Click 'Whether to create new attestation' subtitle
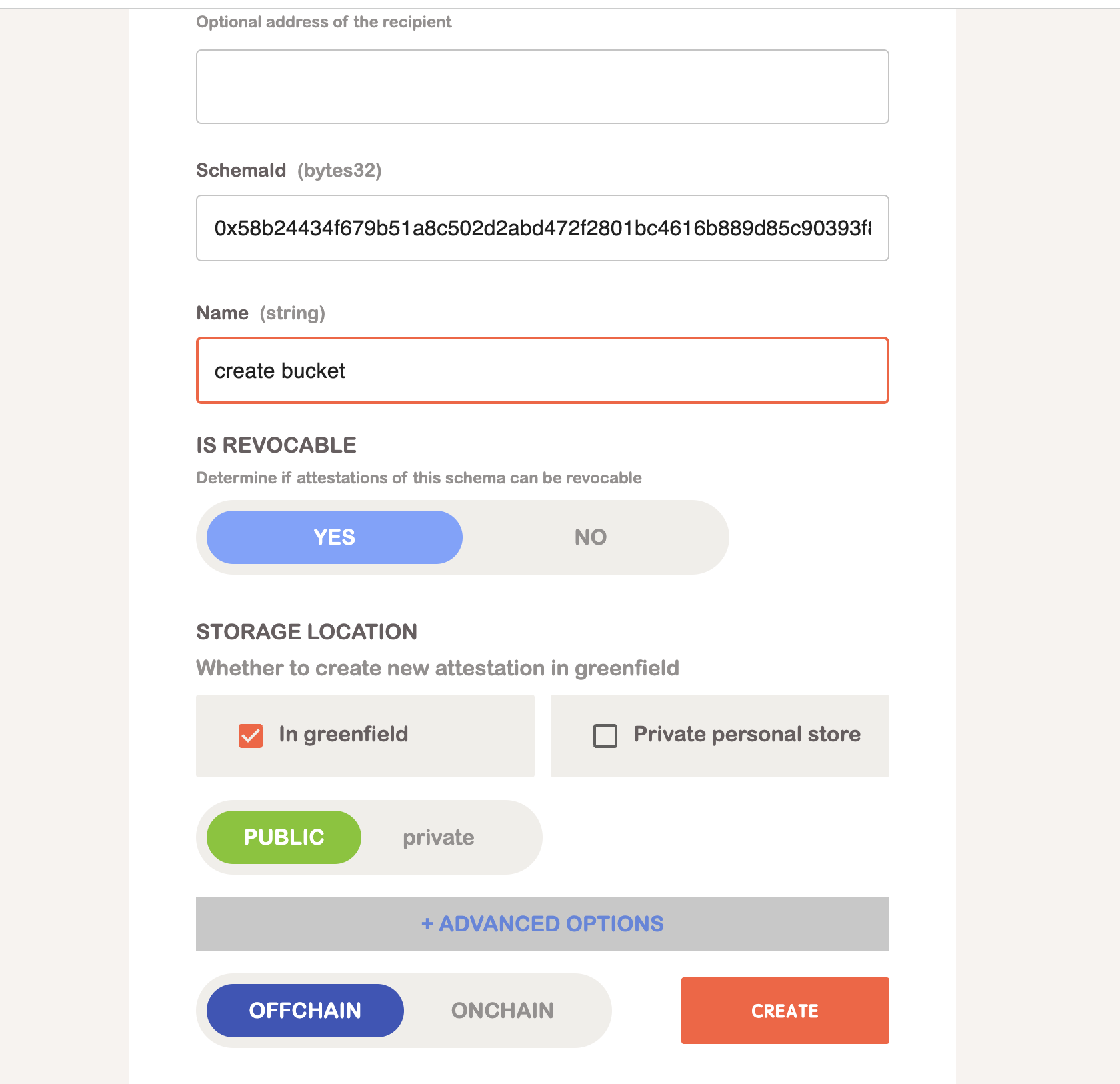Screen dimensions: 1120x1084 (x=437, y=668)
